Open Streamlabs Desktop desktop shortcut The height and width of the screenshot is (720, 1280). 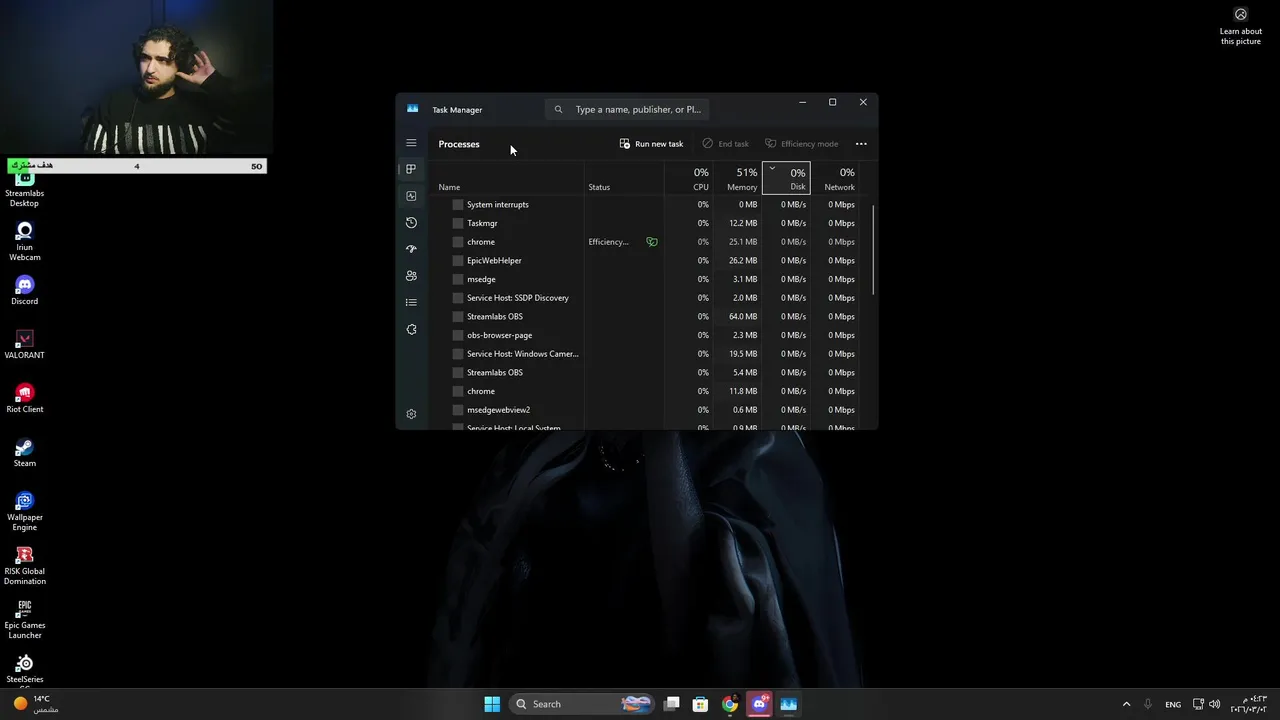[x=25, y=186]
